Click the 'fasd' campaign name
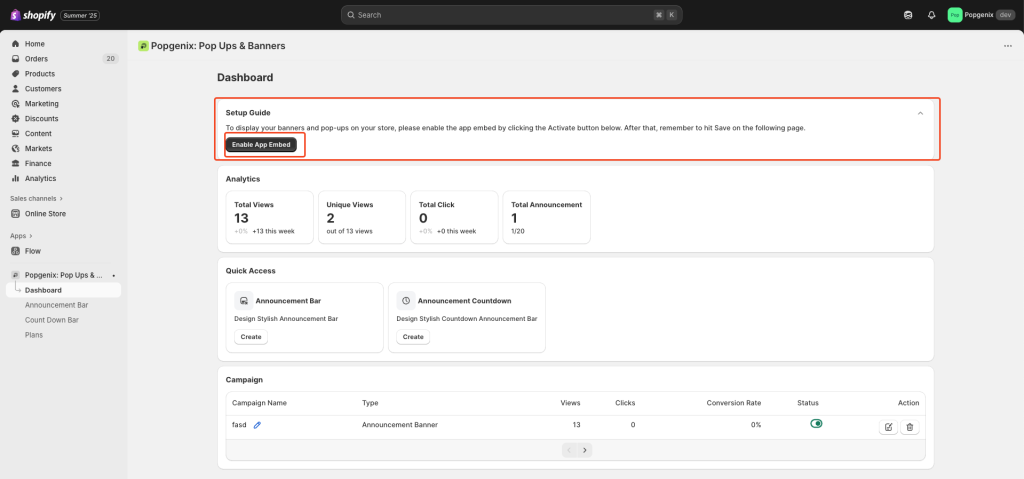 point(239,425)
